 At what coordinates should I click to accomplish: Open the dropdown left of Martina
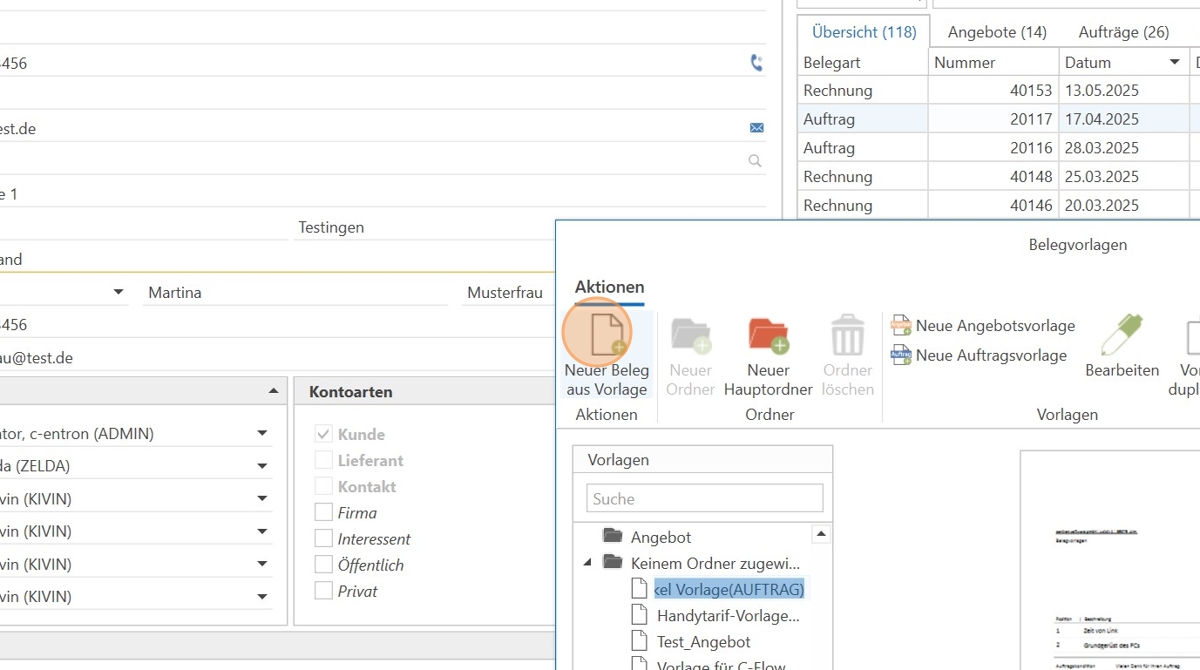point(119,292)
